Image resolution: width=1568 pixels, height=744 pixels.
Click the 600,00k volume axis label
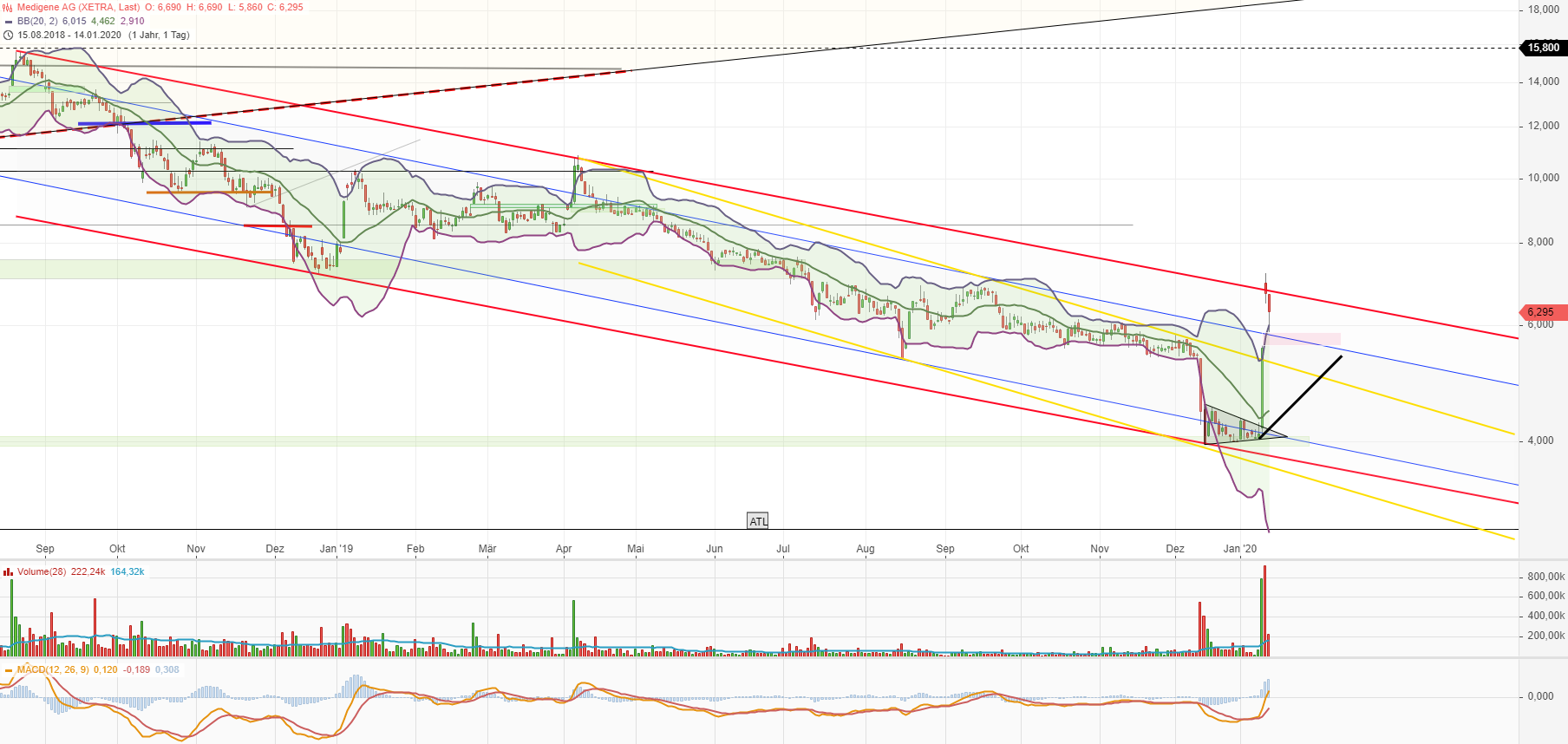1546,596
